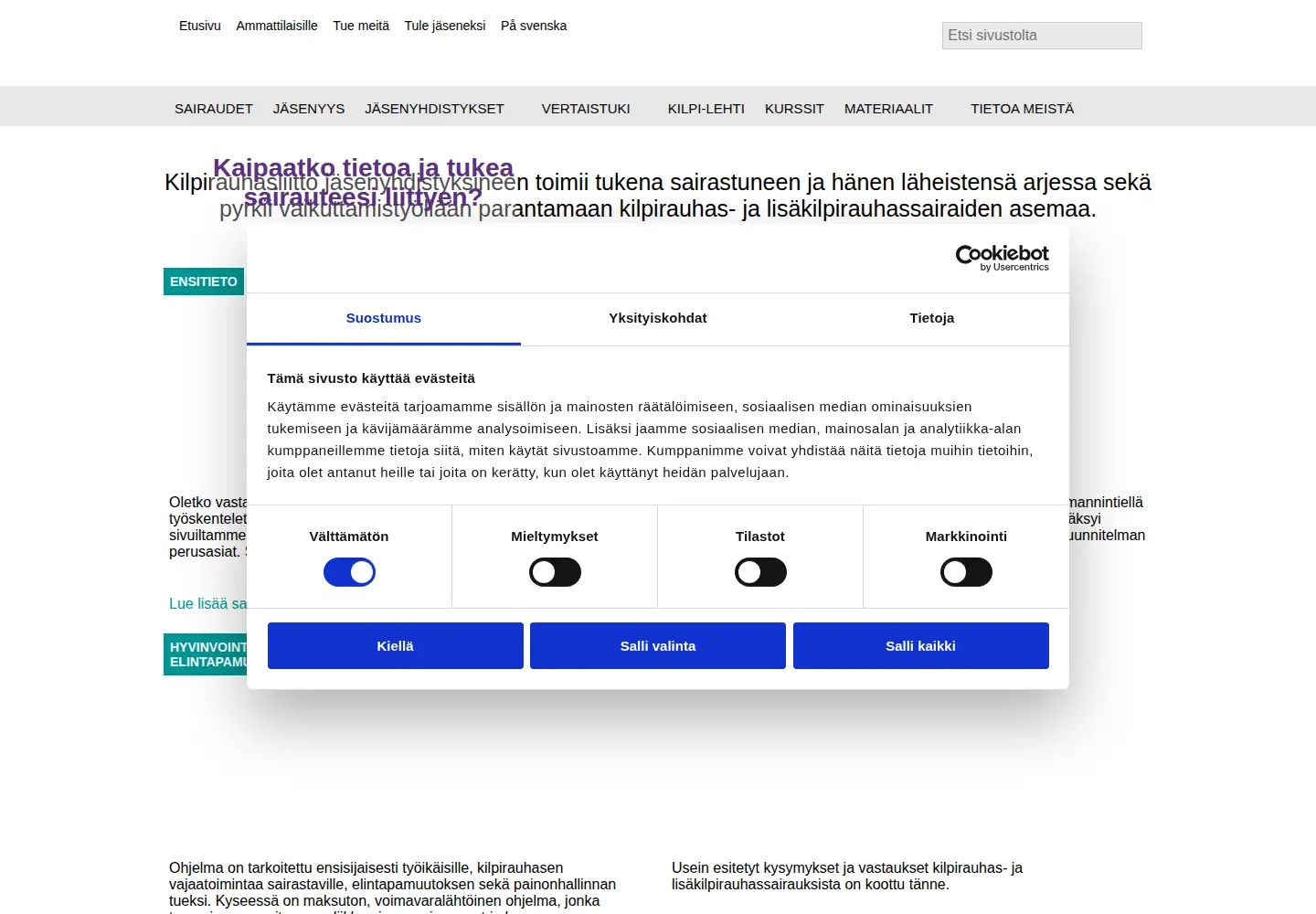The width and height of the screenshot is (1316, 914).
Task: Click the 'Tämä sivusto käyttää evästeitä' heading
Action: [x=371, y=378]
